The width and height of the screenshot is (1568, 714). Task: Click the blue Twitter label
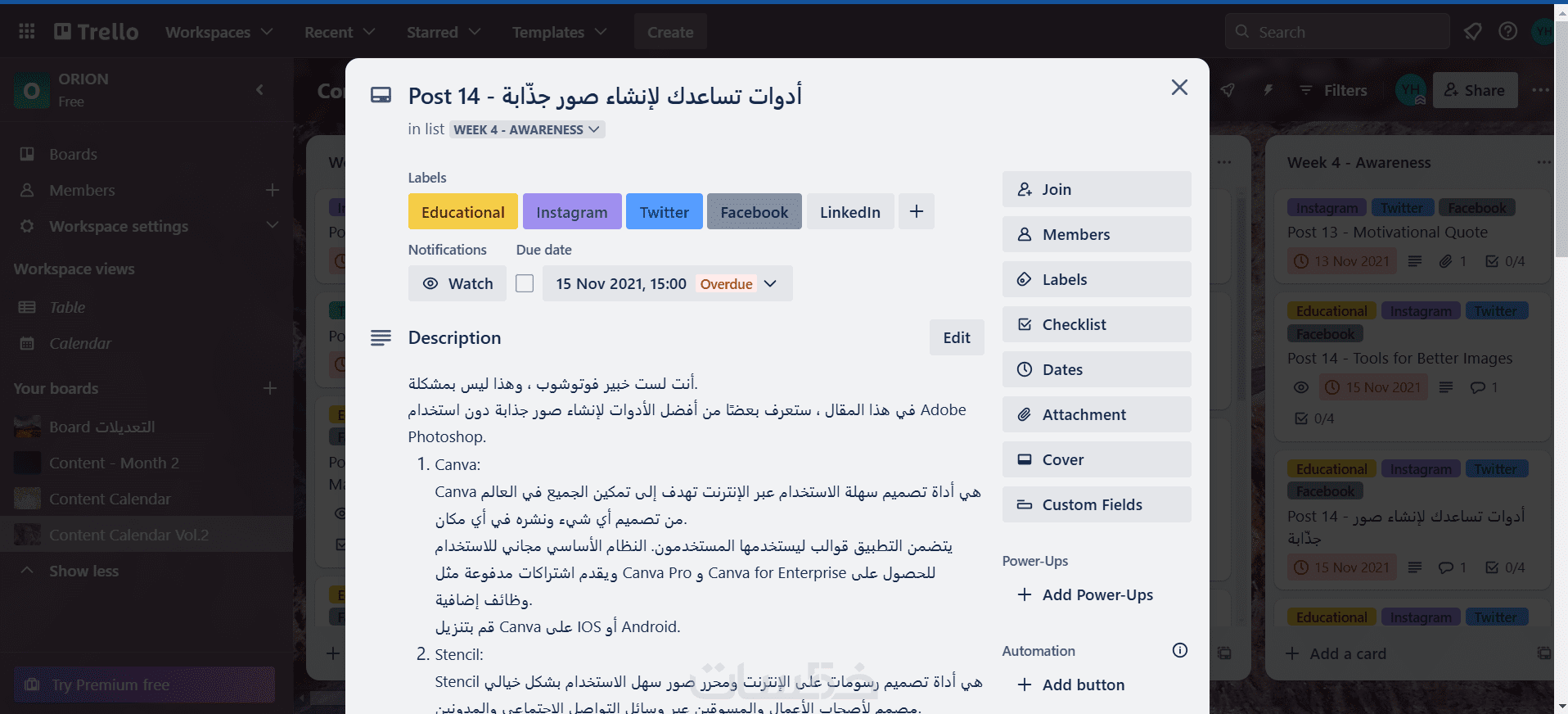[x=665, y=211]
